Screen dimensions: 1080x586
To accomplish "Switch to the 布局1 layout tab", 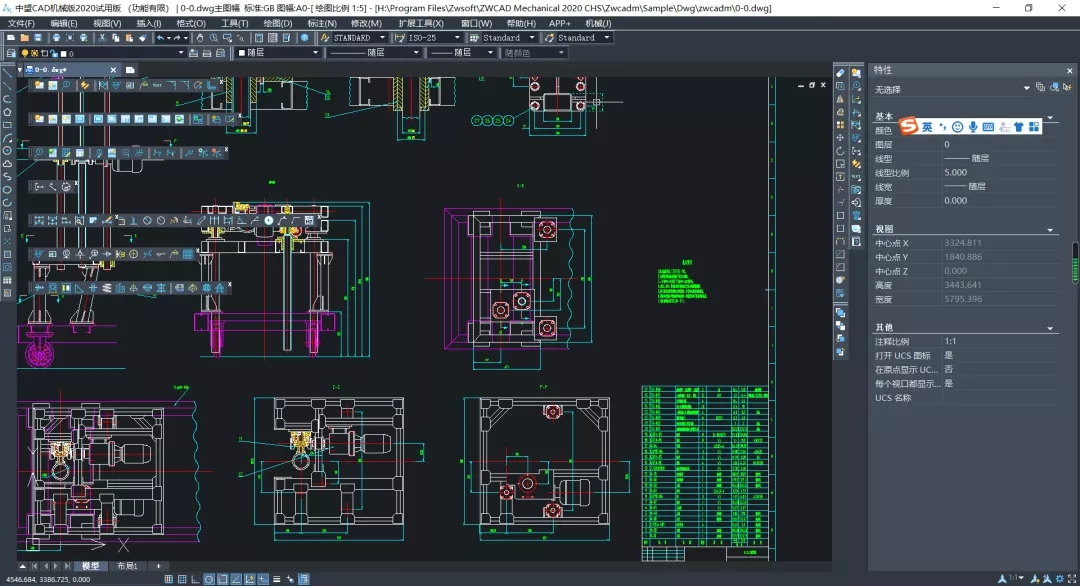I will pos(127,566).
